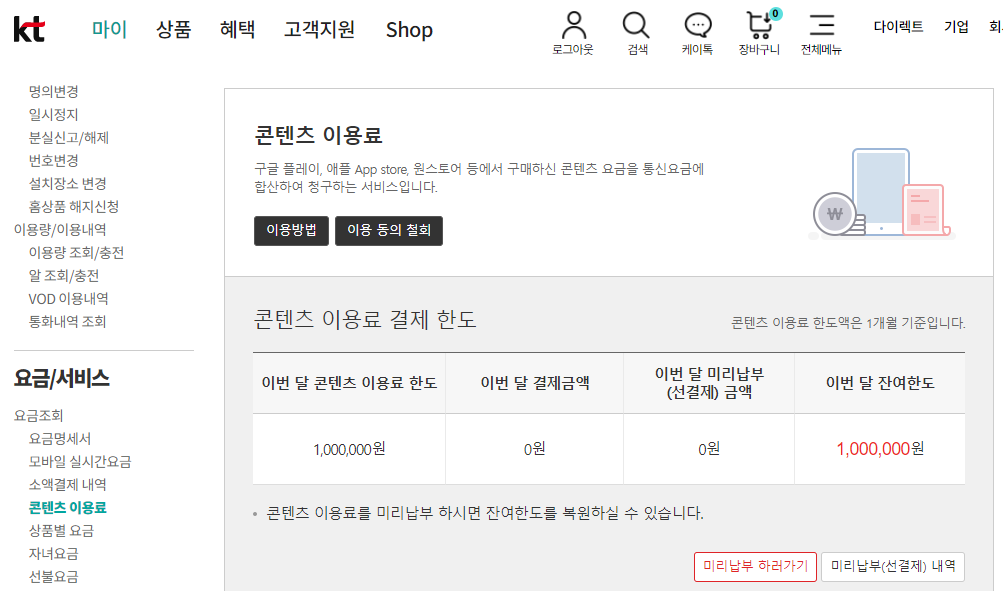1003x591 pixels.
Task: Open VOD 이용내역 in sidebar
Action: click(x=68, y=299)
